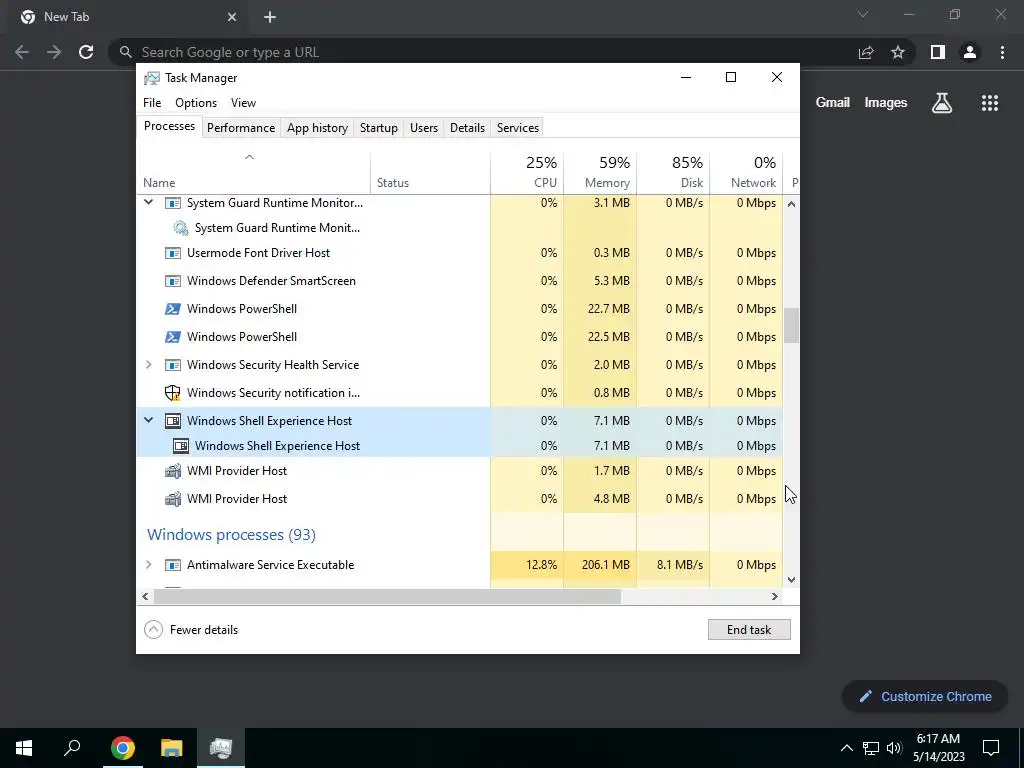The width and height of the screenshot is (1024, 768).
Task: Open the Images link in Chrome
Action: click(x=886, y=103)
